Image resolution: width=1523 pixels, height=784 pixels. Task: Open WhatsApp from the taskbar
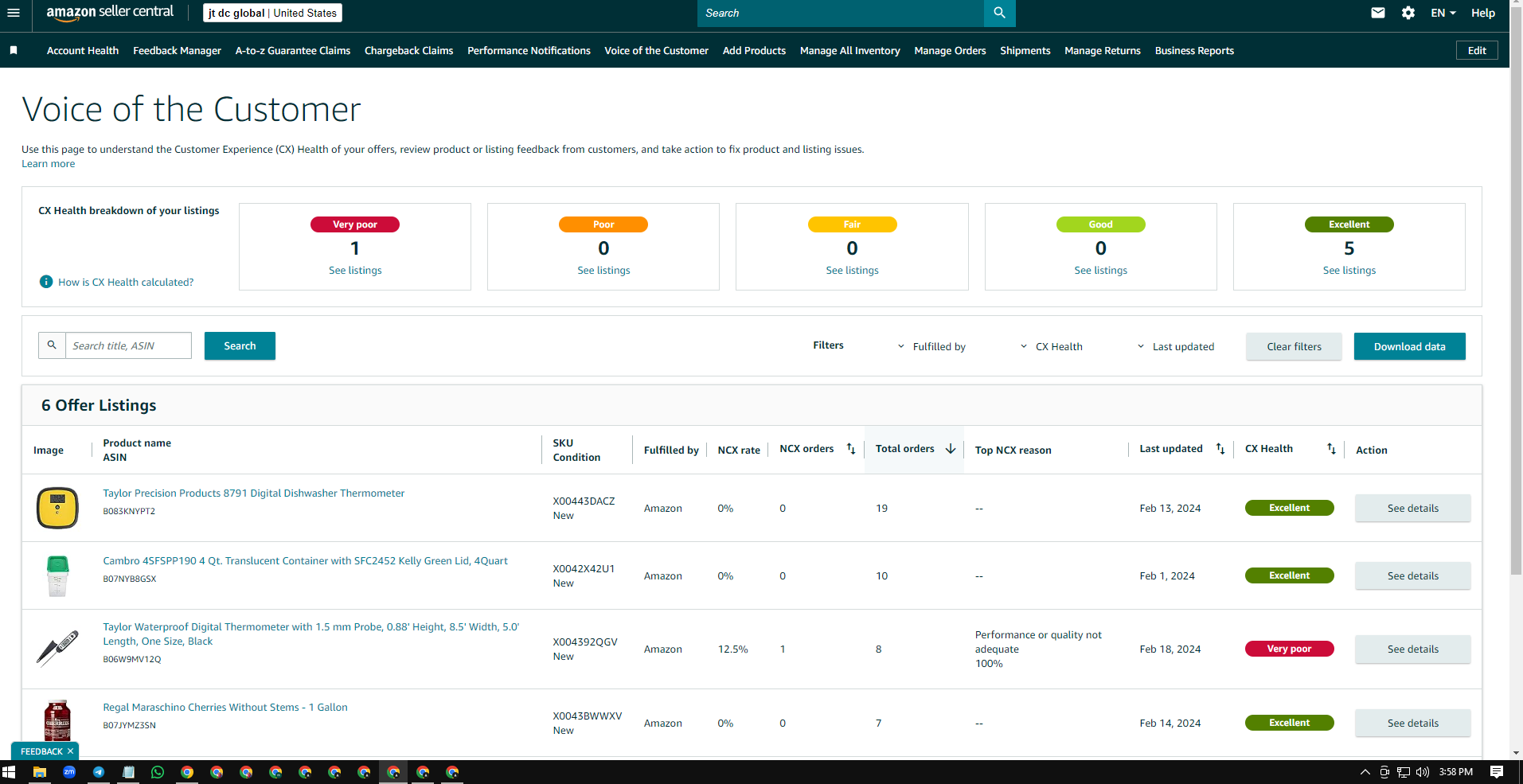(158, 772)
